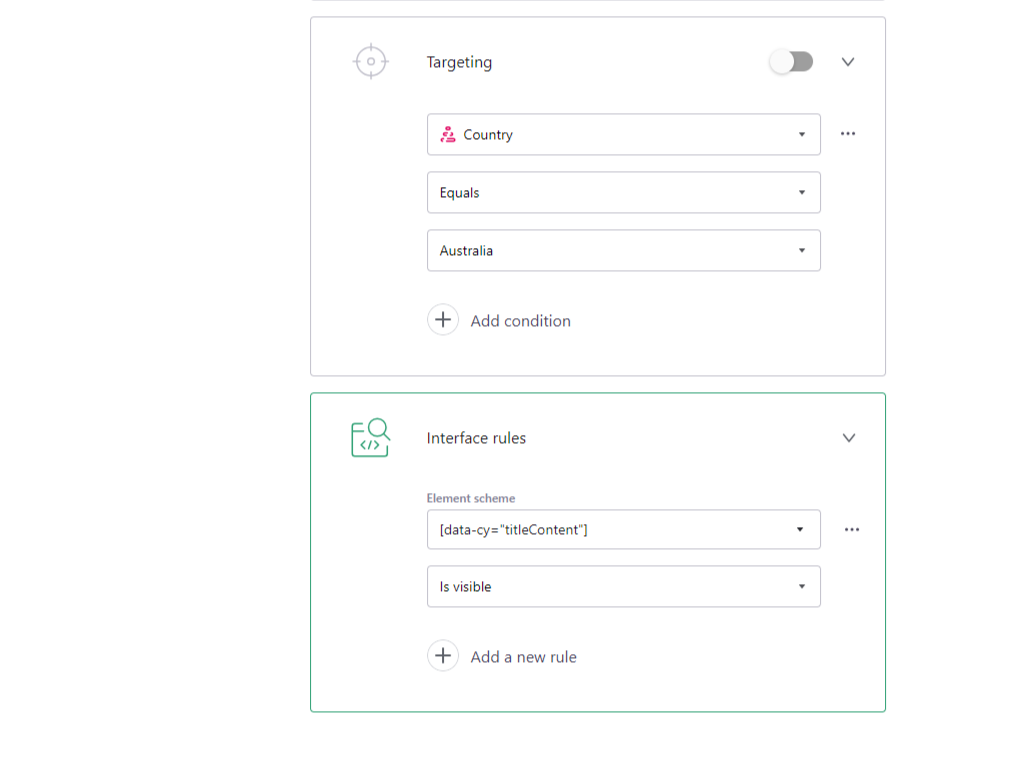The width and height of the screenshot is (1012, 761).
Task: Select the Element scheme input showing titleContent
Action: [623, 529]
